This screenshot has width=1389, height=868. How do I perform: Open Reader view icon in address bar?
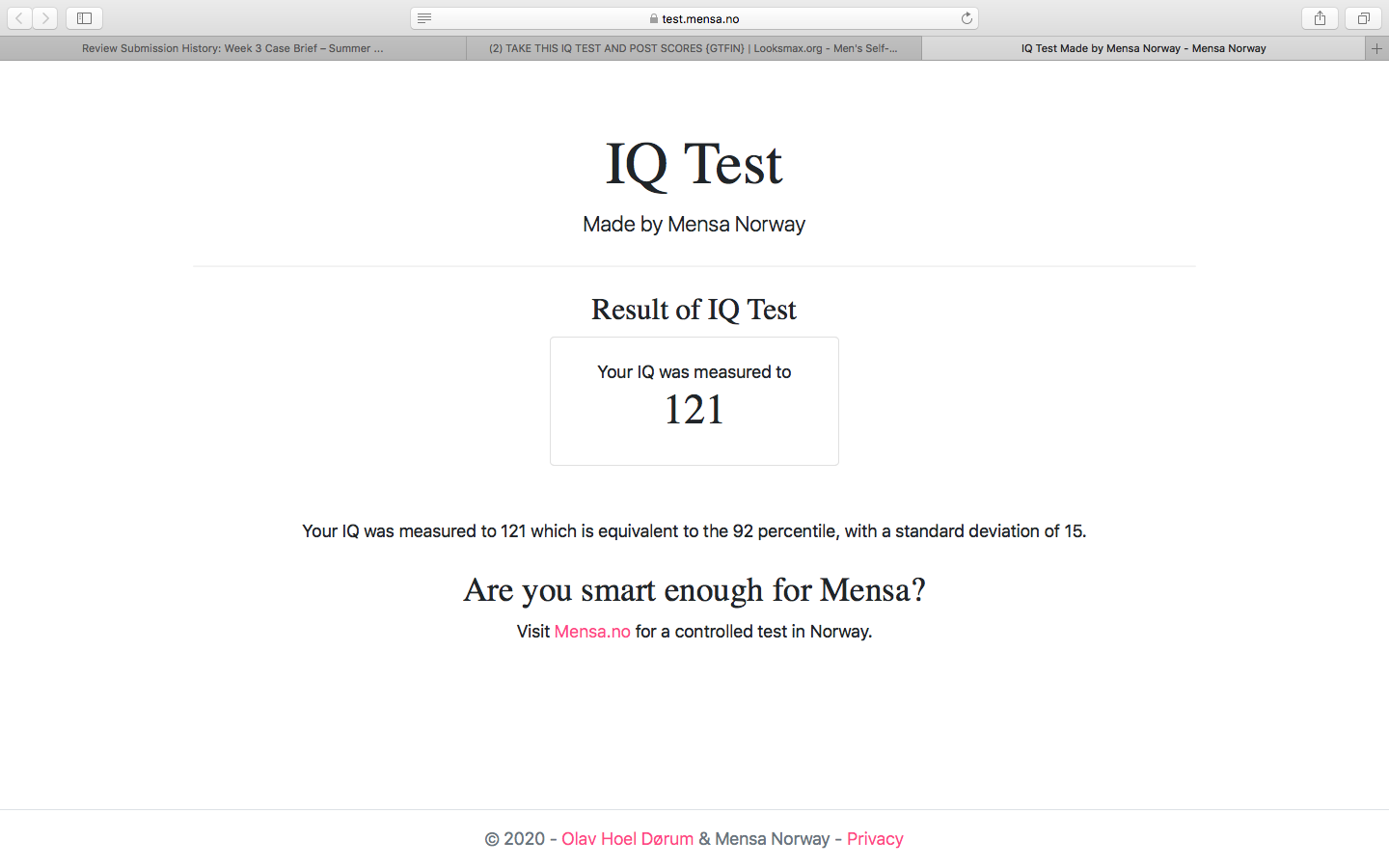click(424, 18)
